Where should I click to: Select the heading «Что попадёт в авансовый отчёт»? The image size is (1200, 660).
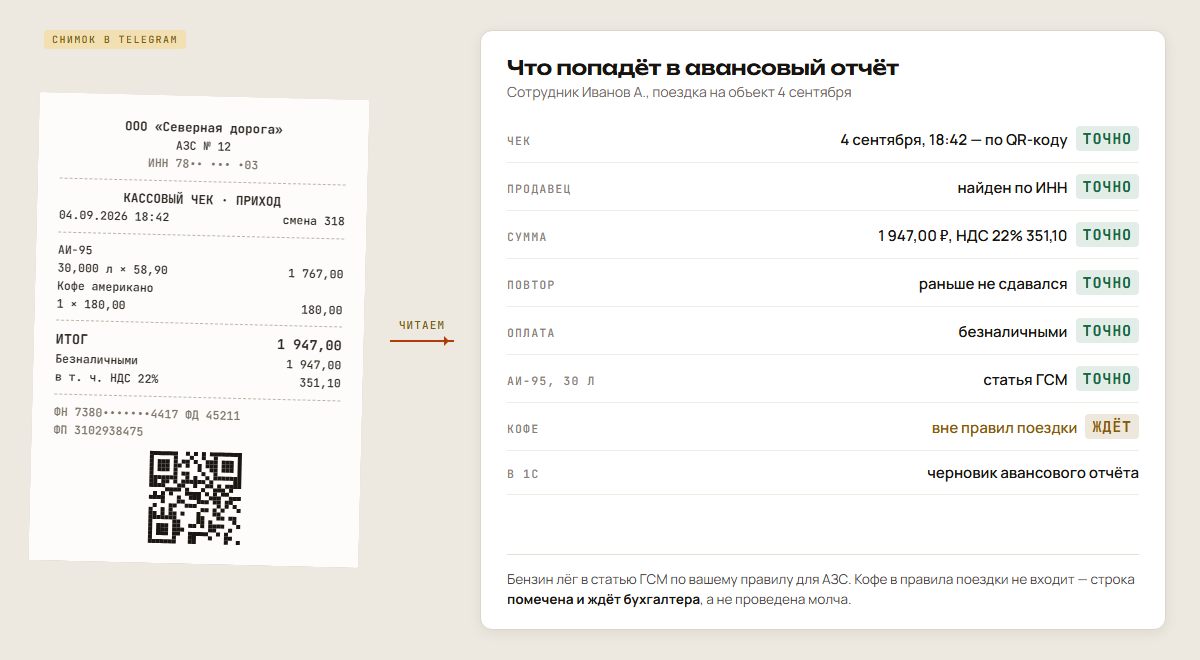click(703, 68)
